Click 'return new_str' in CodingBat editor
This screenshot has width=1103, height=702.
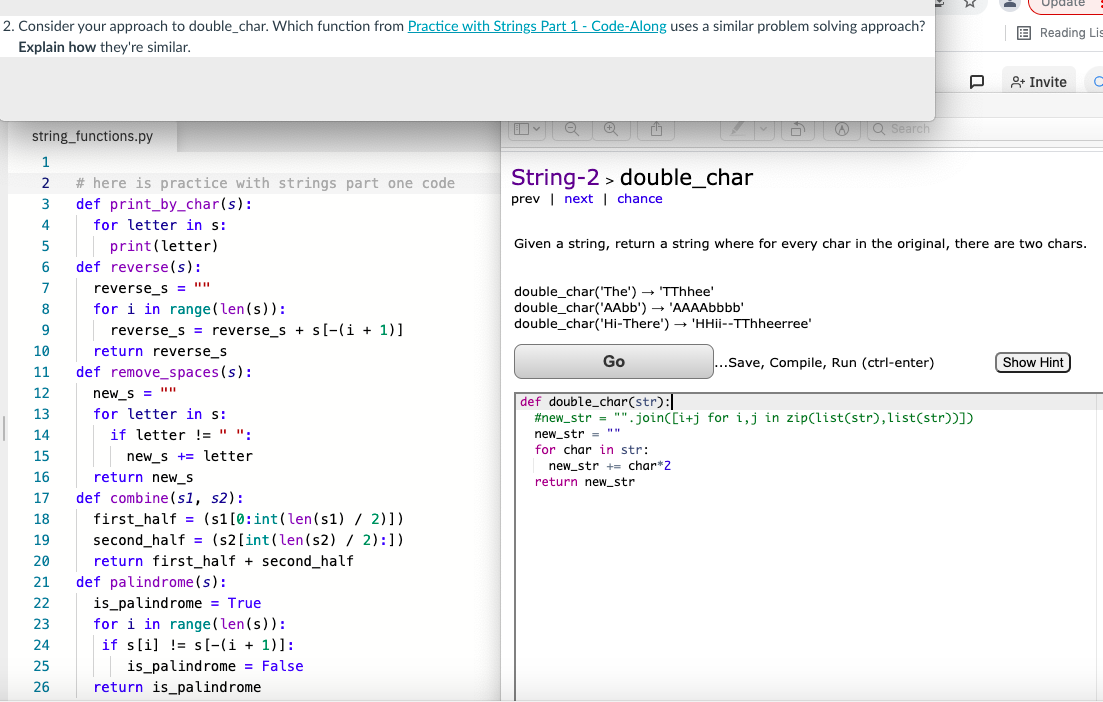tap(585, 482)
